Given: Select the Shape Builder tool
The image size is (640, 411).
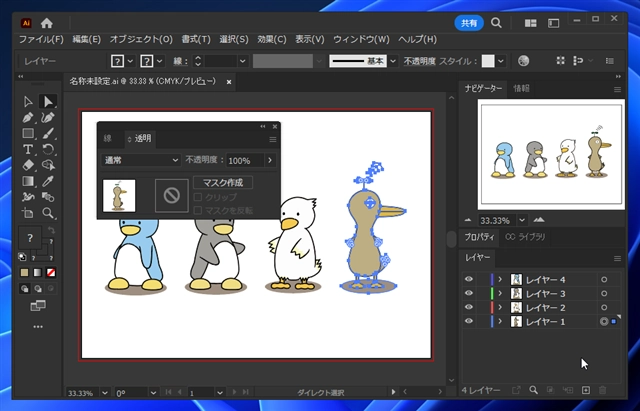Looking at the screenshot, I should tap(48, 165).
